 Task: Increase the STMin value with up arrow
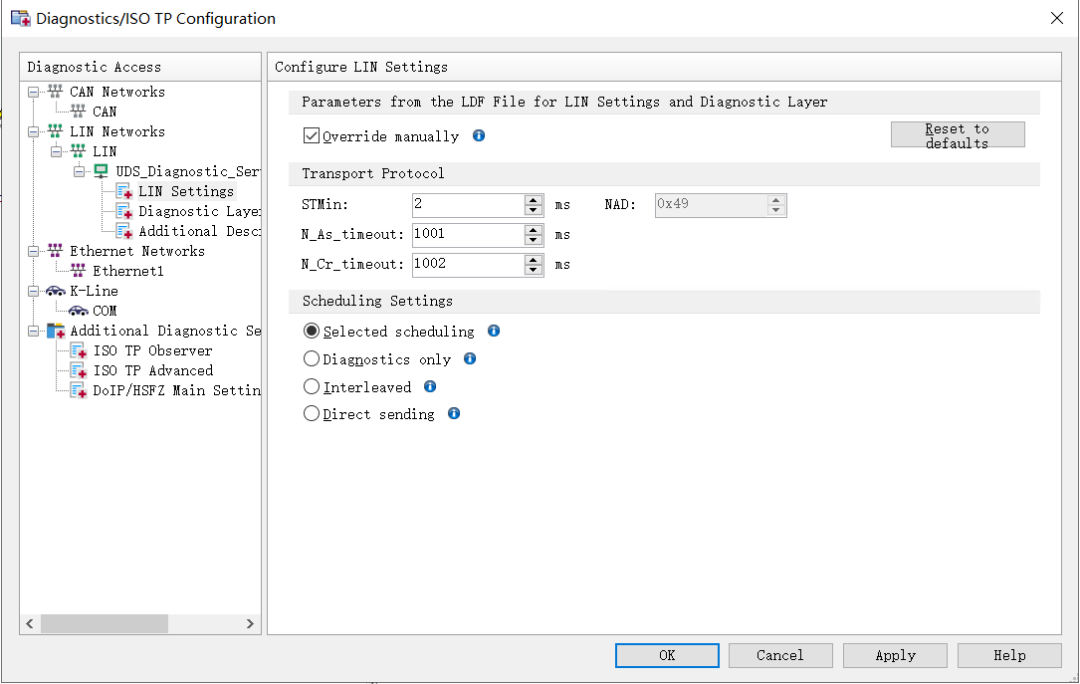click(534, 199)
